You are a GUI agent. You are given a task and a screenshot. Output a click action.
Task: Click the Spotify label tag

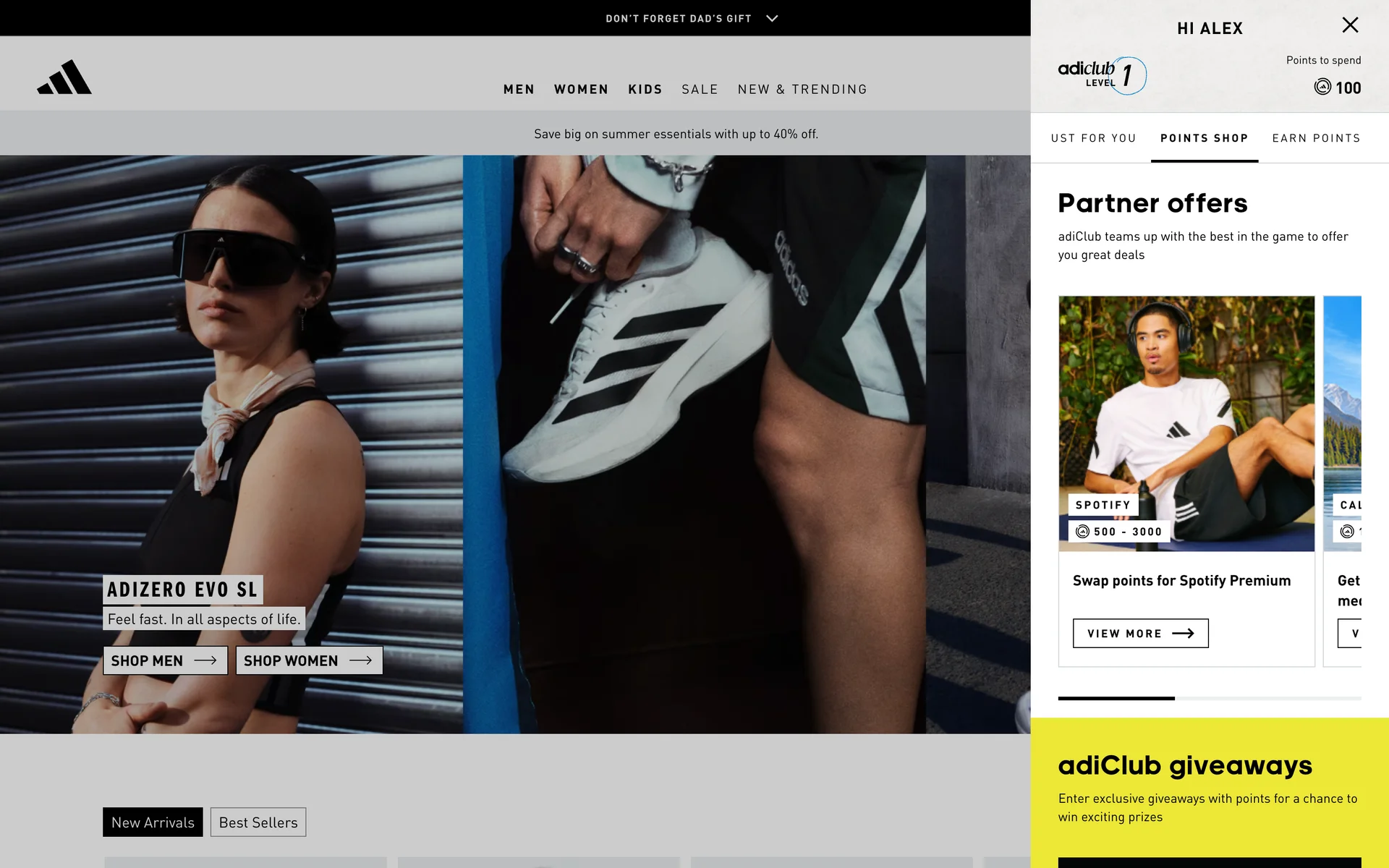[x=1103, y=505]
